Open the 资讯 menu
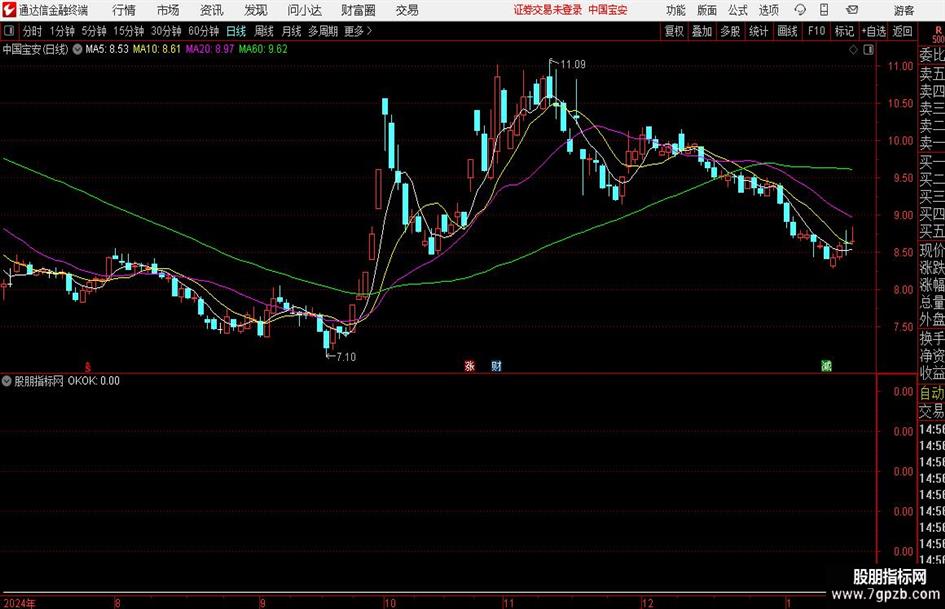Viewport: 945px width, 609px height. click(212, 10)
